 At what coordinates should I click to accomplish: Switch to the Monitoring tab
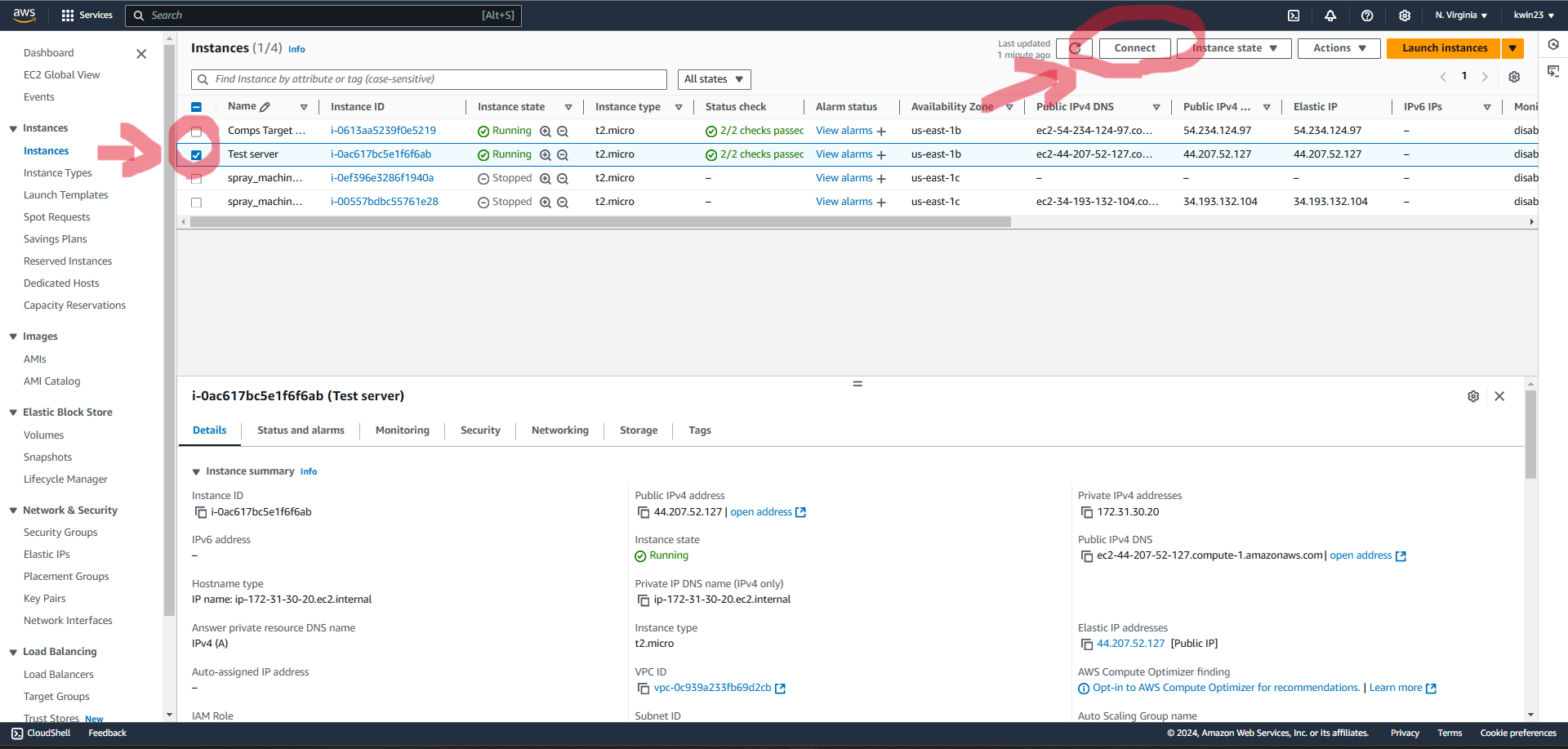pos(403,430)
